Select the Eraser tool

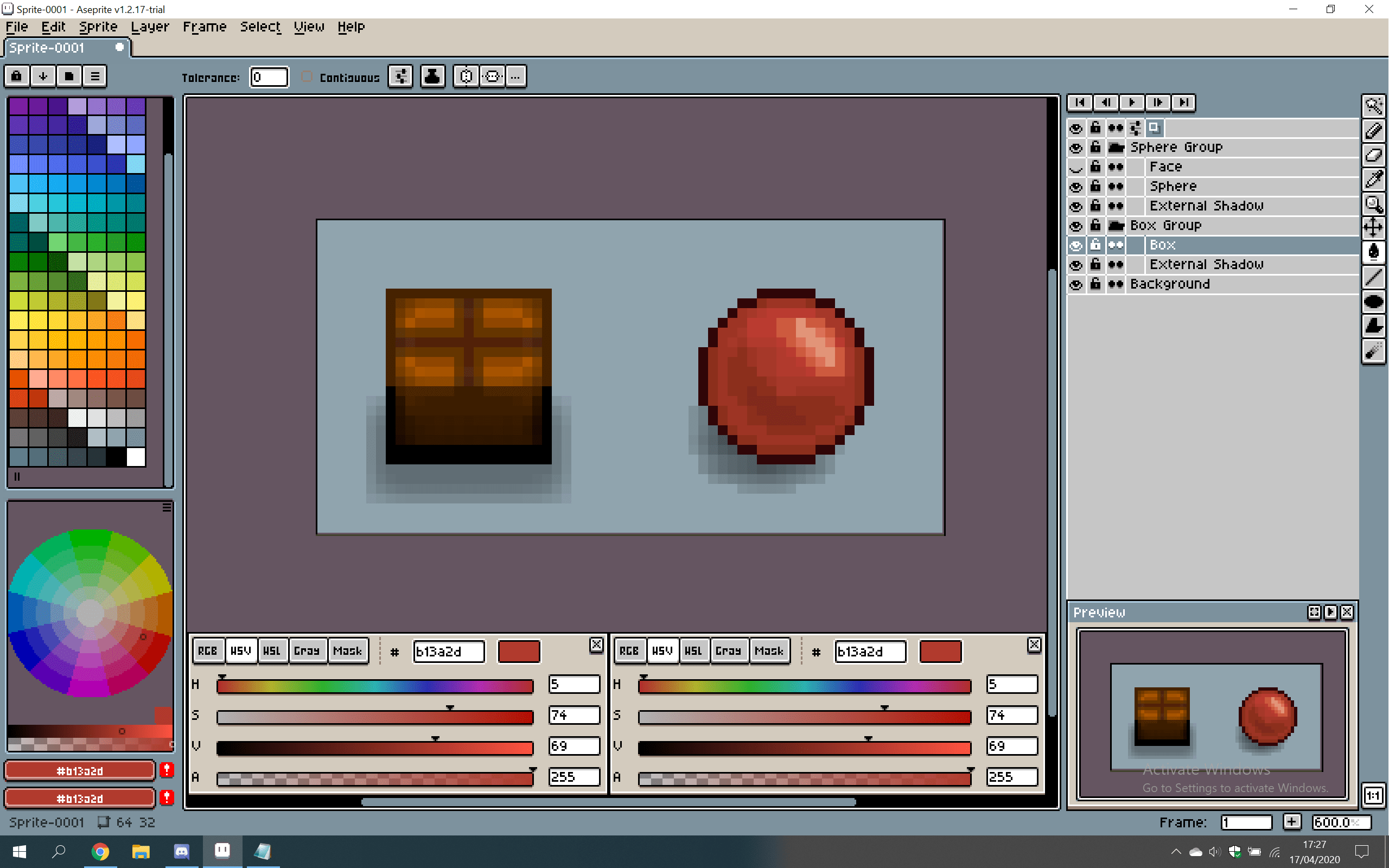(x=1373, y=155)
